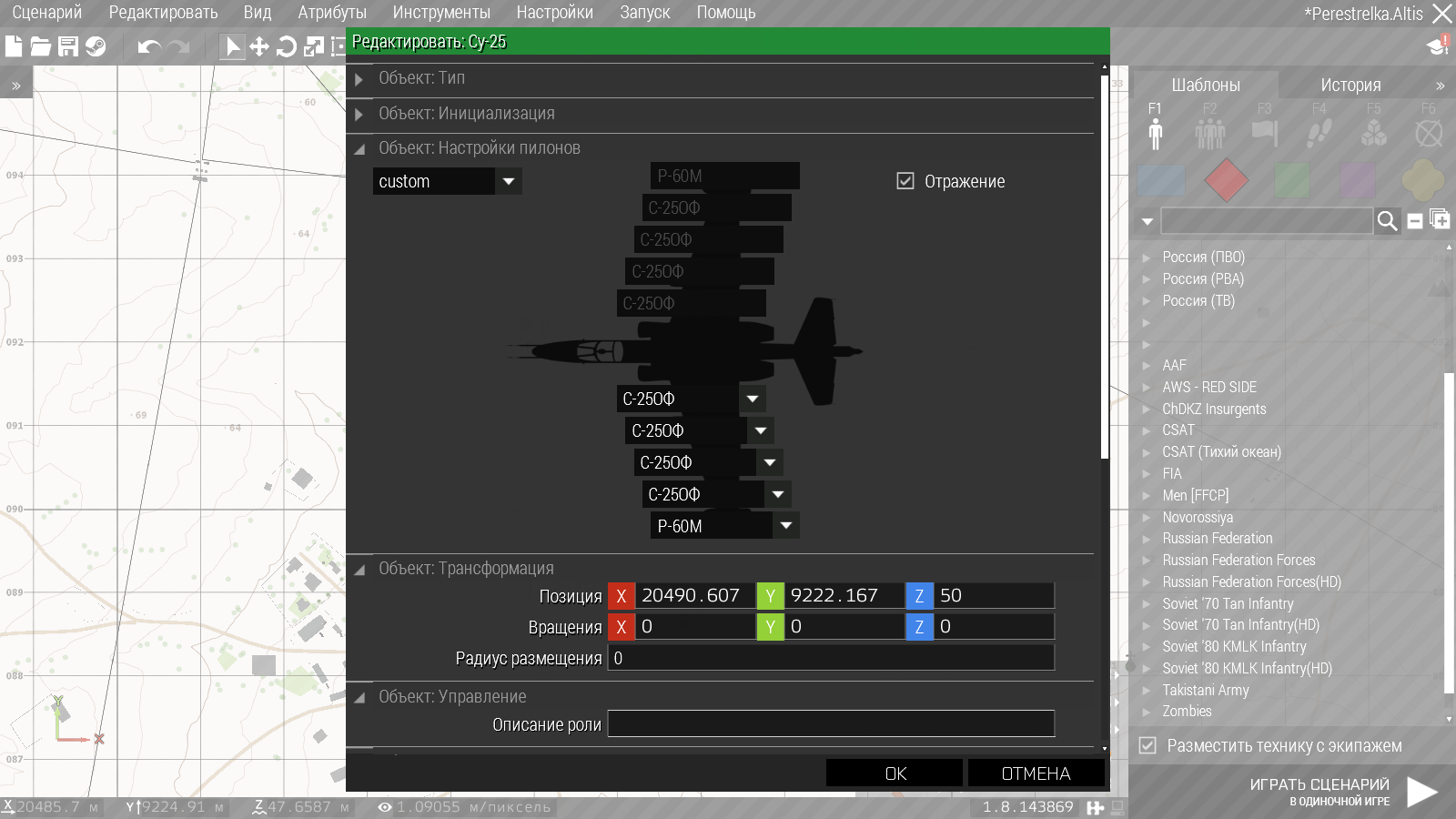Image resolution: width=1456 pixels, height=819 pixels.
Task: Undo the last action via toolbar arrow
Action: click(149, 46)
